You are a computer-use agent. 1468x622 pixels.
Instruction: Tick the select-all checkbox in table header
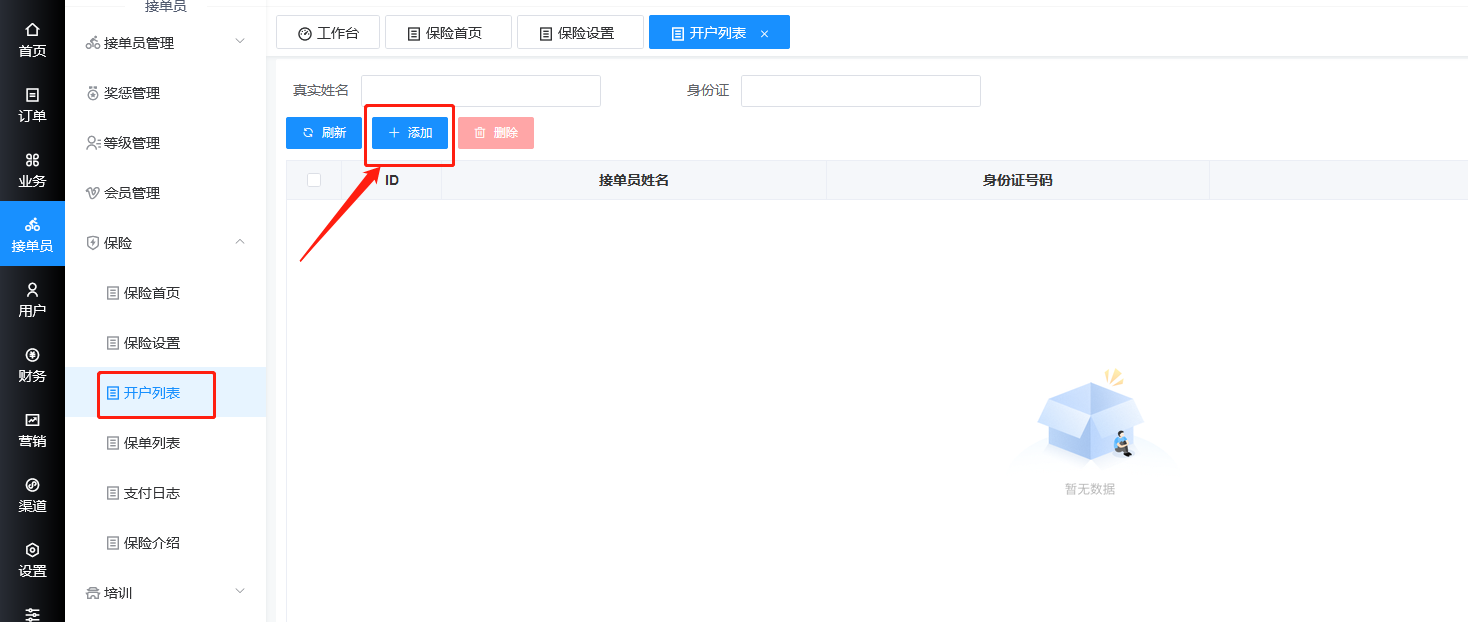[314, 180]
